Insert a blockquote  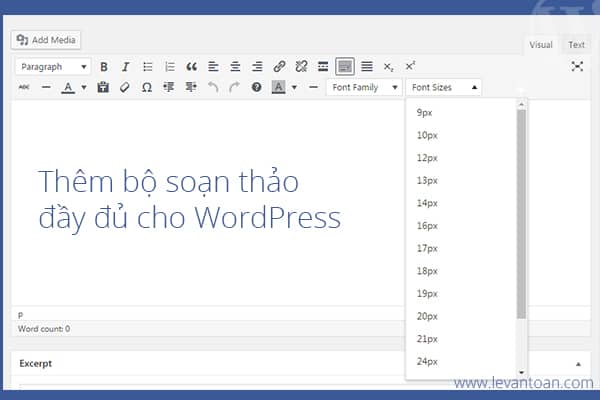pos(191,67)
